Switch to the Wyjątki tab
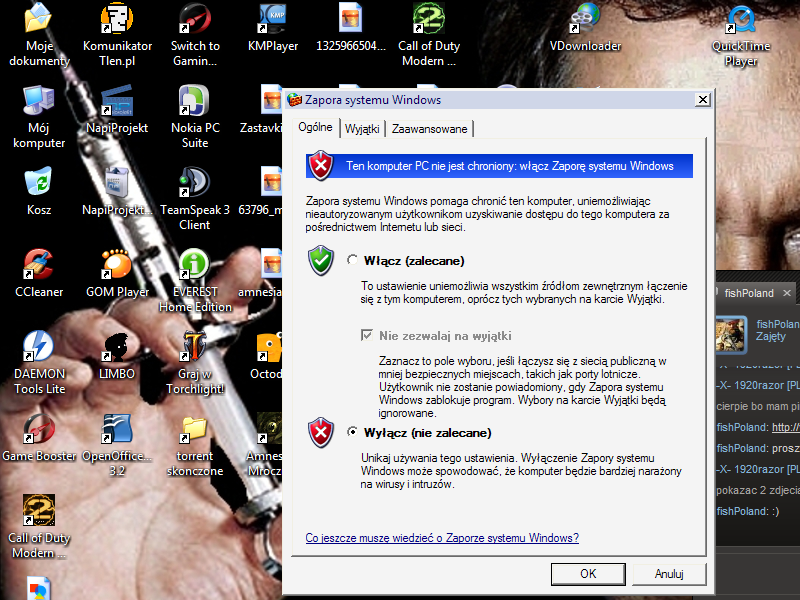Viewport: 800px width, 600px height. (x=362, y=129)
